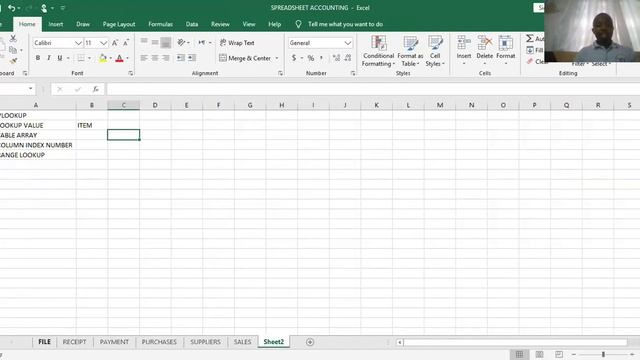
Task: Select Bottom Align icon
Action: point(165,42)
